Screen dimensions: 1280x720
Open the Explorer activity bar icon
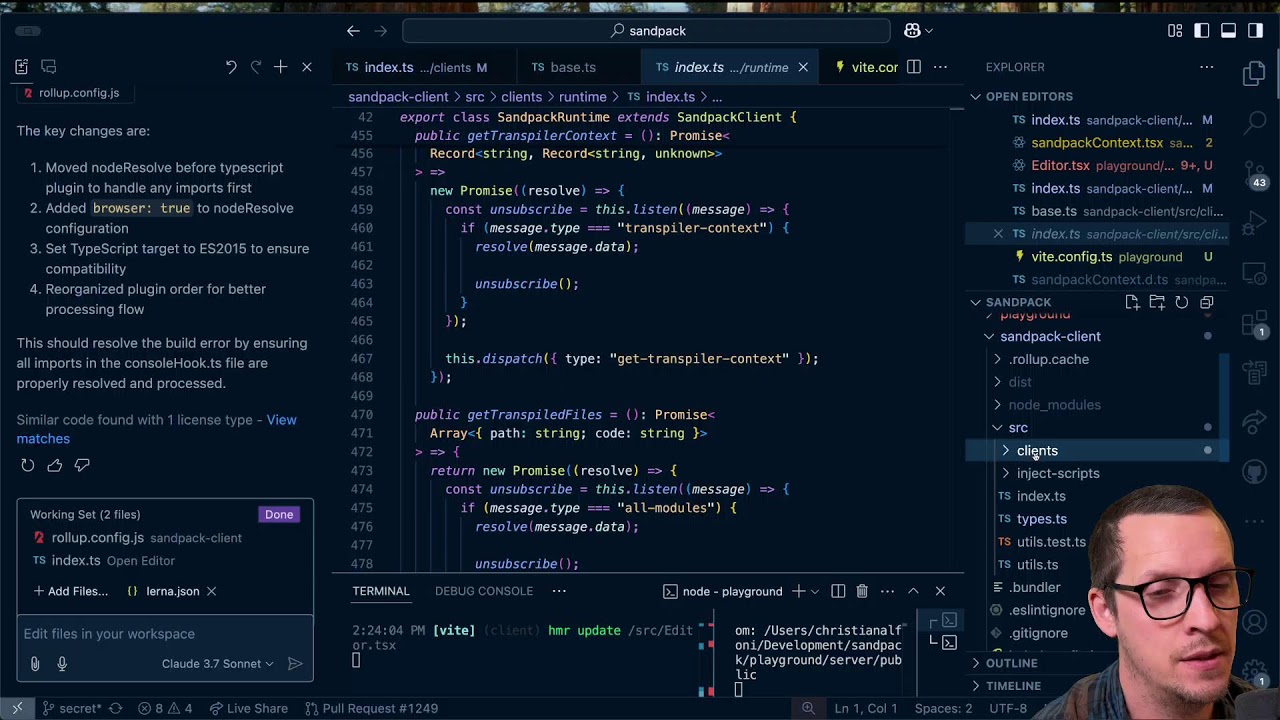click(1254, 73)
